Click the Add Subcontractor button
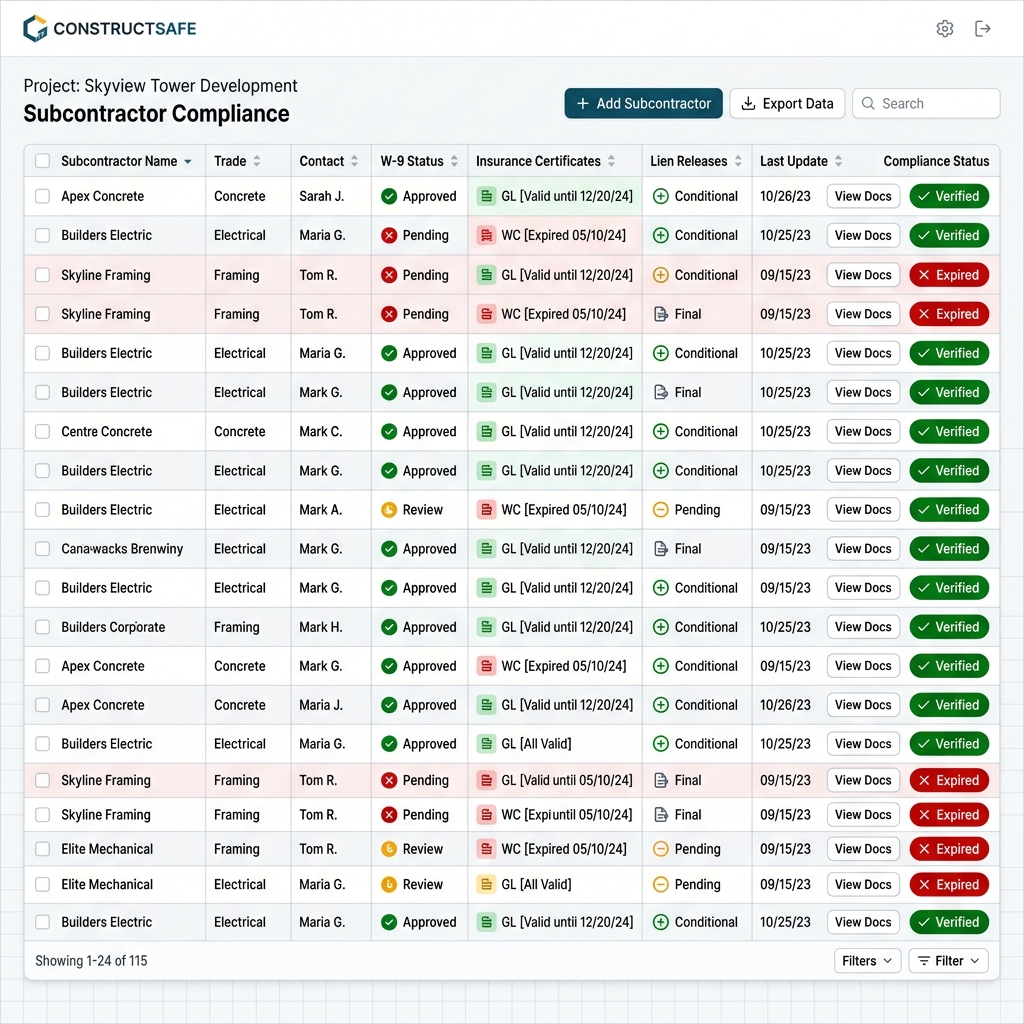The width and height of the screenshot is (1024, 1024). [x=643, y=103]
